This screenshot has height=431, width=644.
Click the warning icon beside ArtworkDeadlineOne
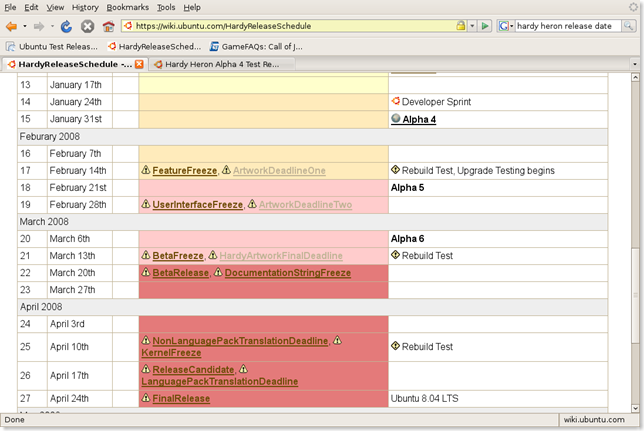[226, 170]
